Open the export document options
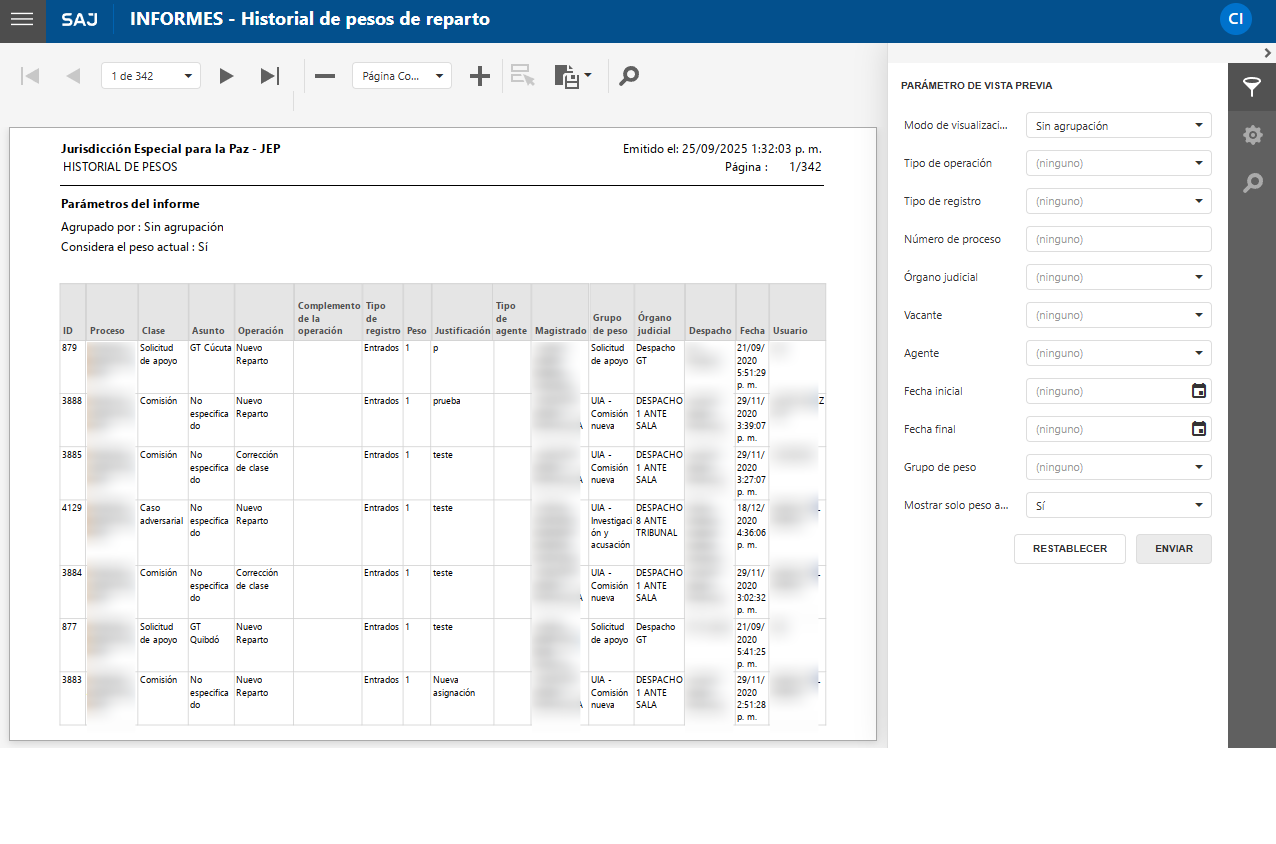 (x=573, y=76)
